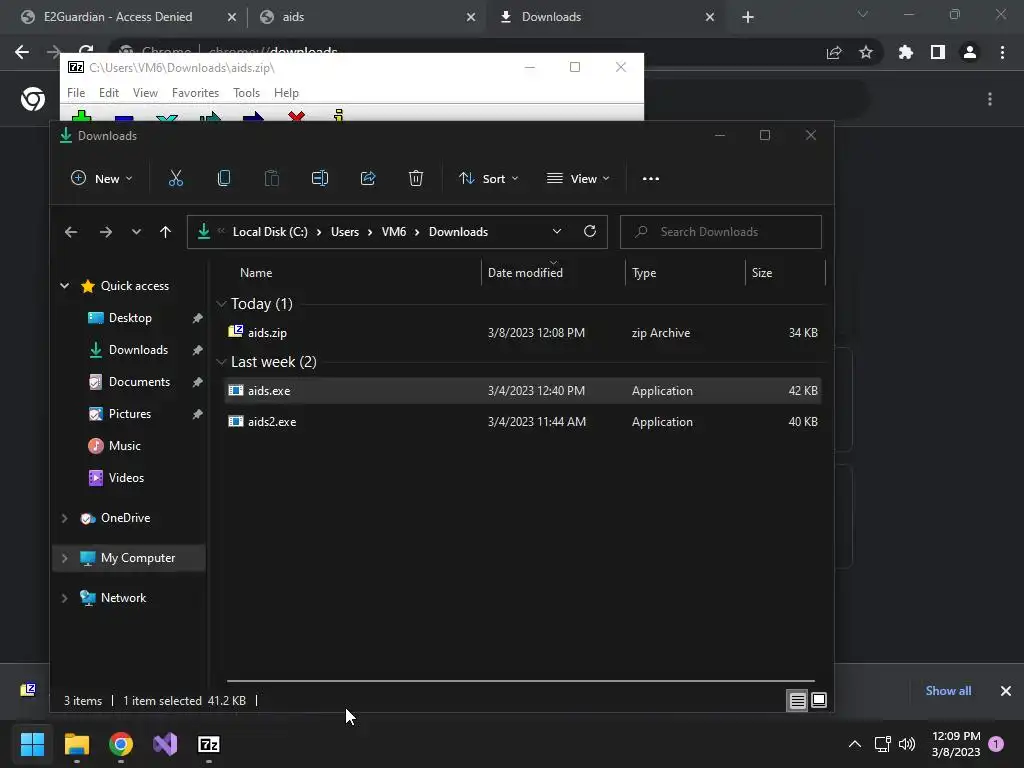Click the Users breadcrumb in address bar
This screenshot has height=768, width=1024.
[345, 232]
